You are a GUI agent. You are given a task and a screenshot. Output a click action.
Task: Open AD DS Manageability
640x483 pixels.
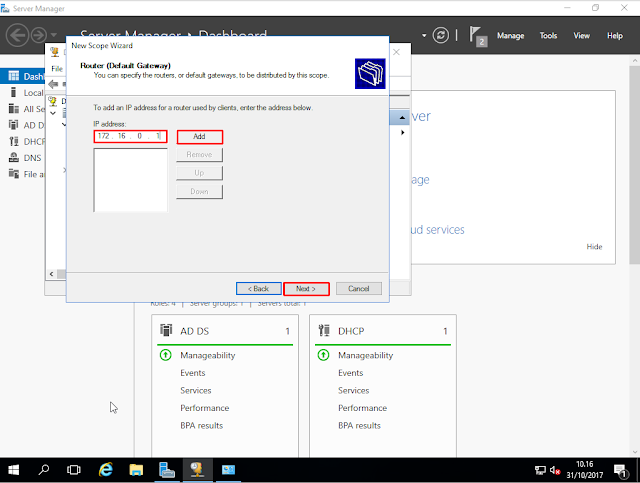(x=208, y=356)
